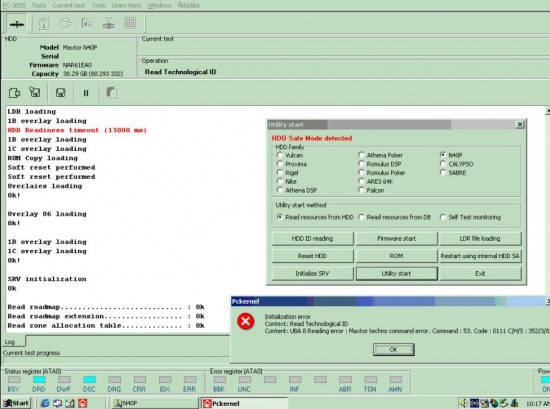Click OK in the Pckernel error dialog
The height and width of the screenshot is (409, 550).
[x=394, y=349]
